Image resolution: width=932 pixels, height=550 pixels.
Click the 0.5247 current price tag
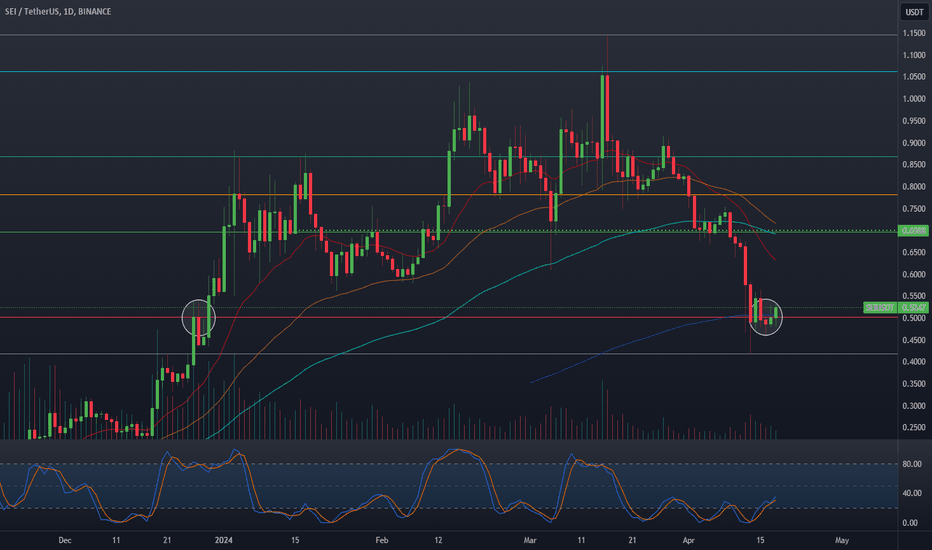pyautogui.click(x=913, y=307)
